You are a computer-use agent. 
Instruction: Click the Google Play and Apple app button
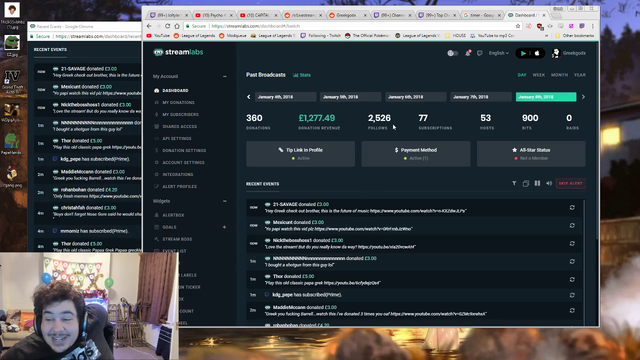point(530,53)
